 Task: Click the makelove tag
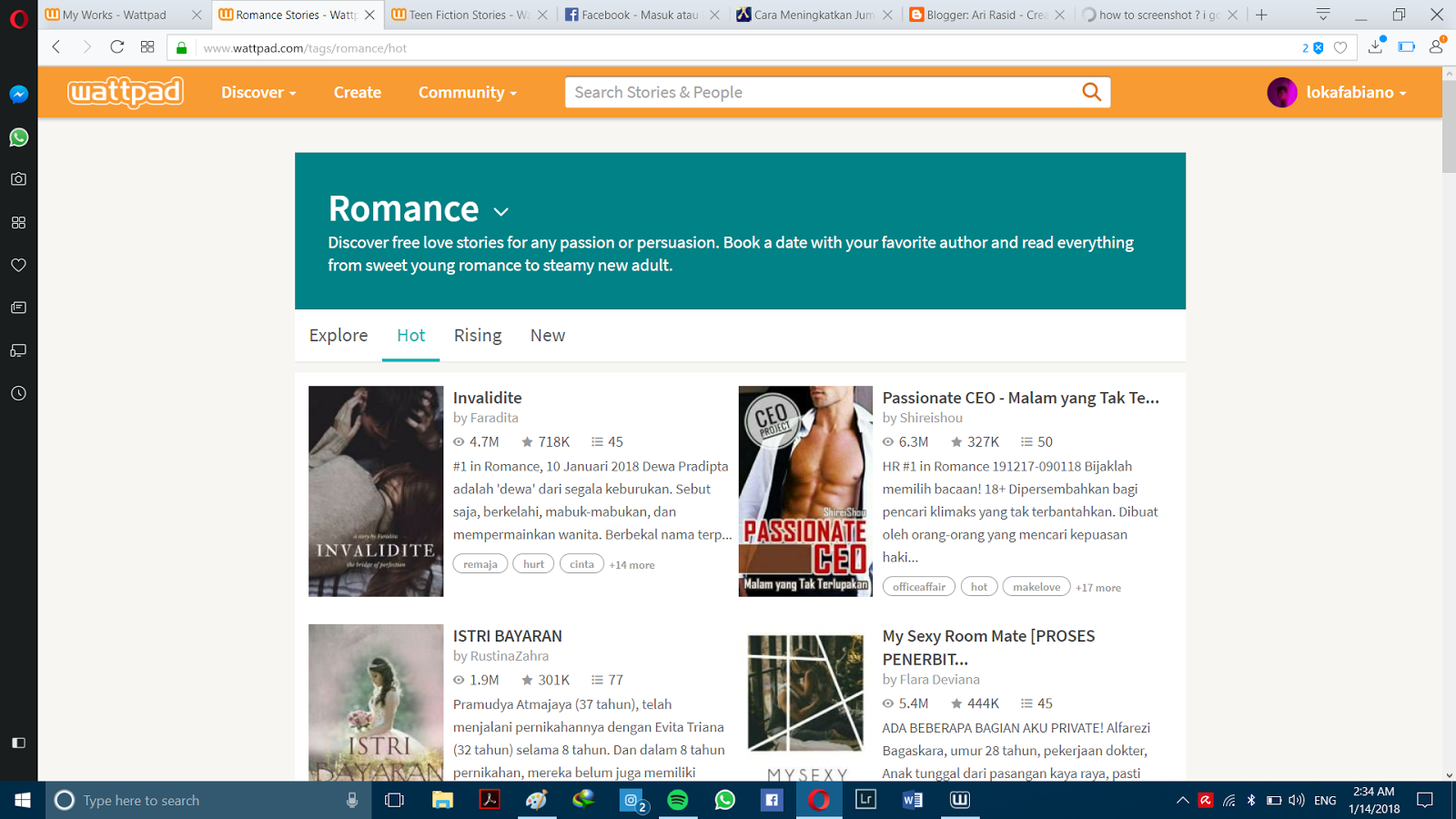coord(1036,587)
